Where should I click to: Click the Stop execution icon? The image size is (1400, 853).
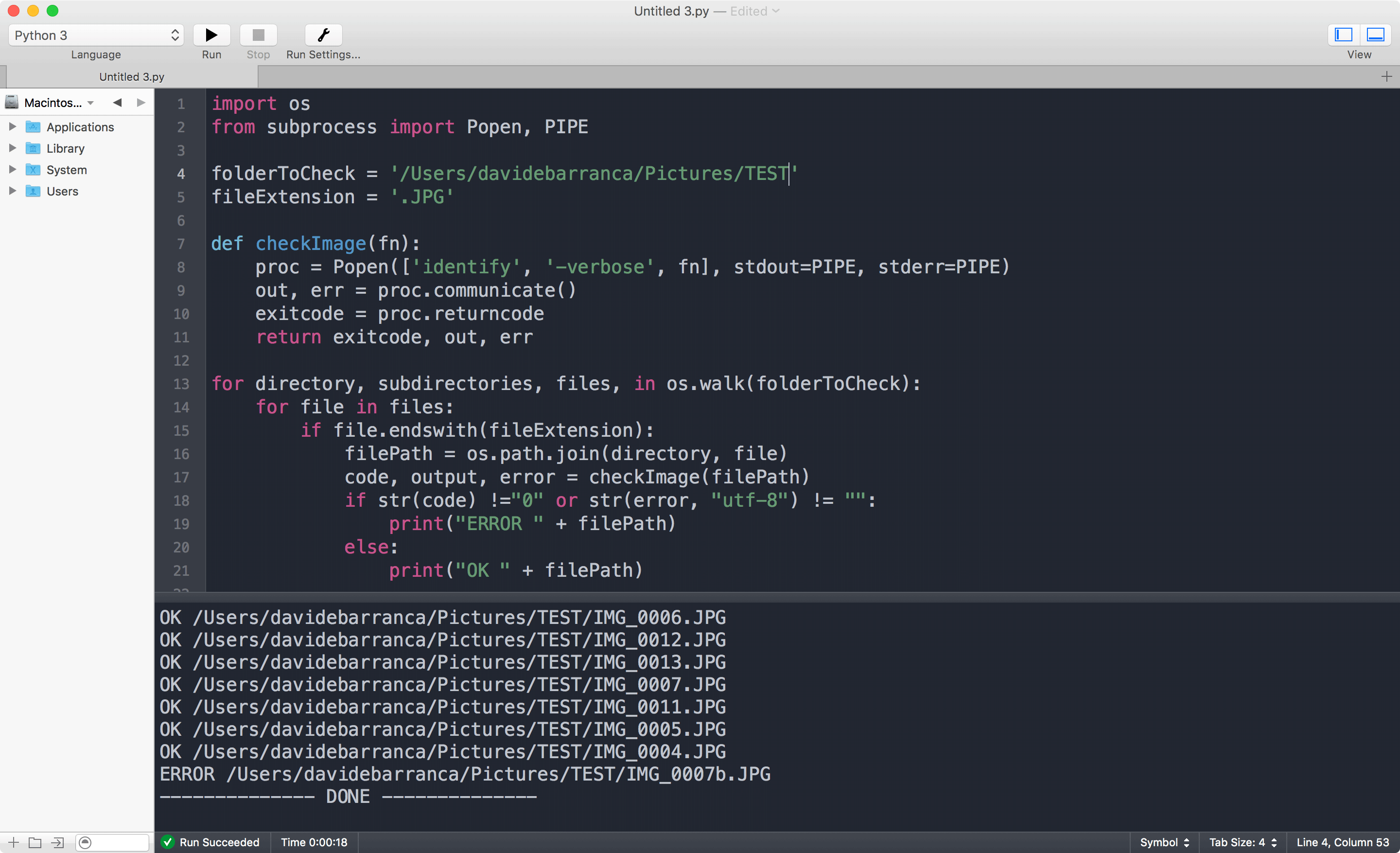point(258,35)
